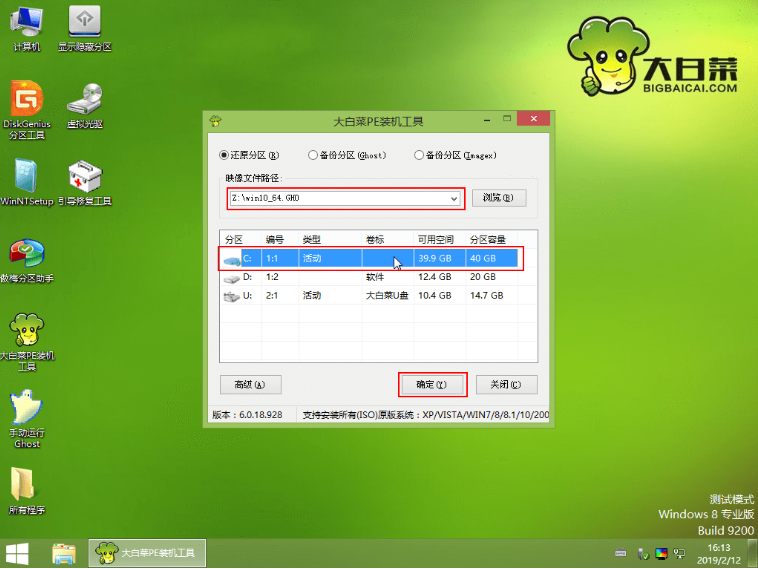This screenshot has height=569, width=758.
Task: Maximize the 大白菜PE装机工具 window
Action: click(507, 118)
